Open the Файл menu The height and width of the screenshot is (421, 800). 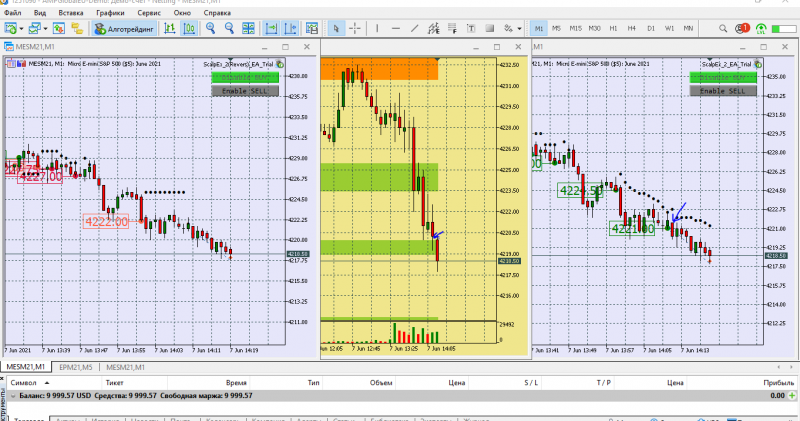tap(13, 13)
